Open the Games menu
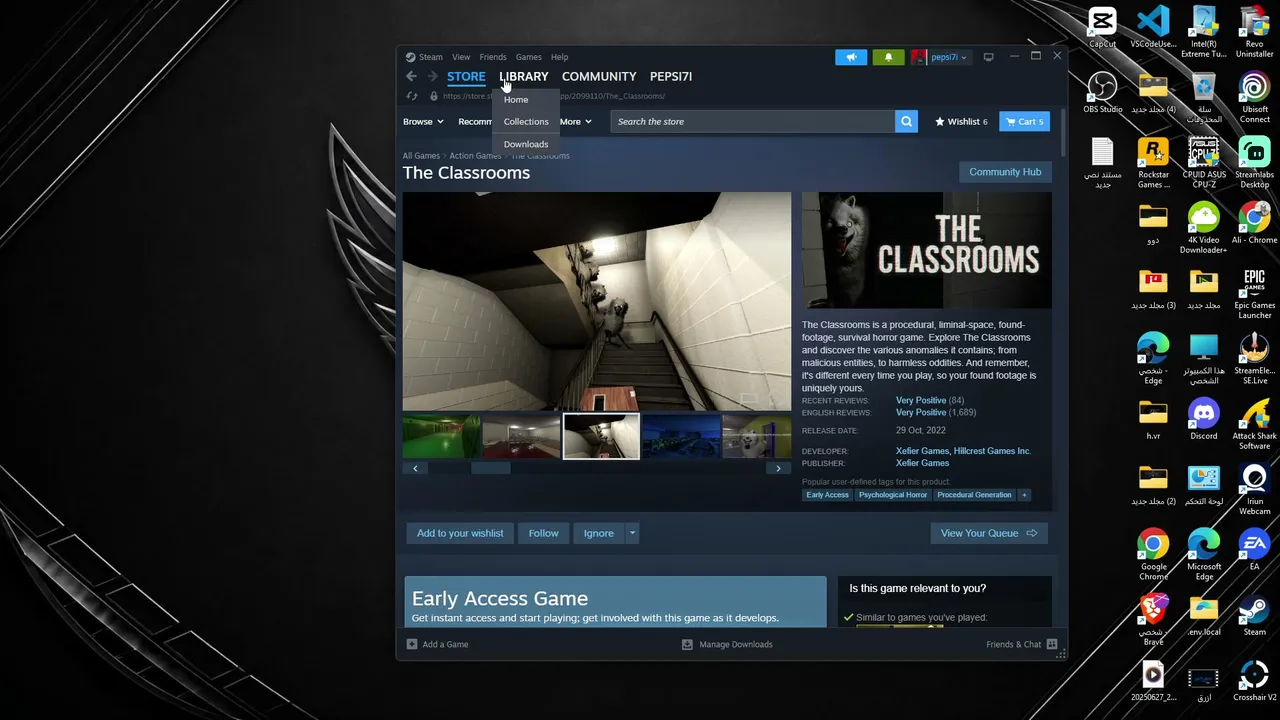 (x=529, y=57)
